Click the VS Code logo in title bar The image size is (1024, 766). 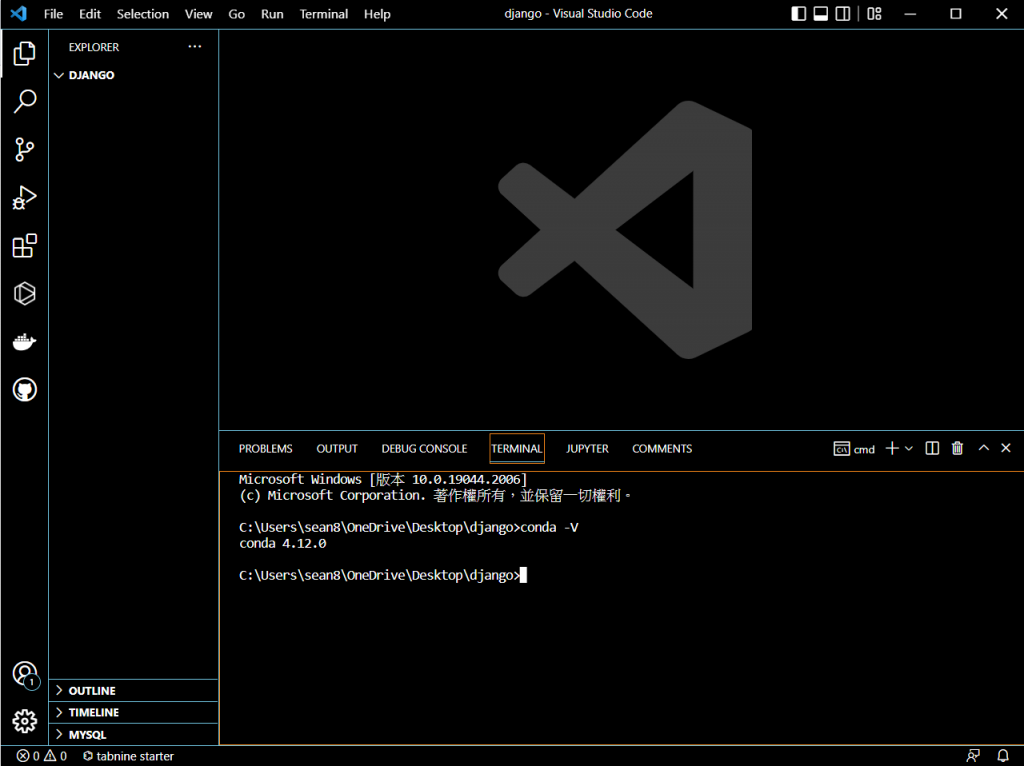[x=19, y=13]
